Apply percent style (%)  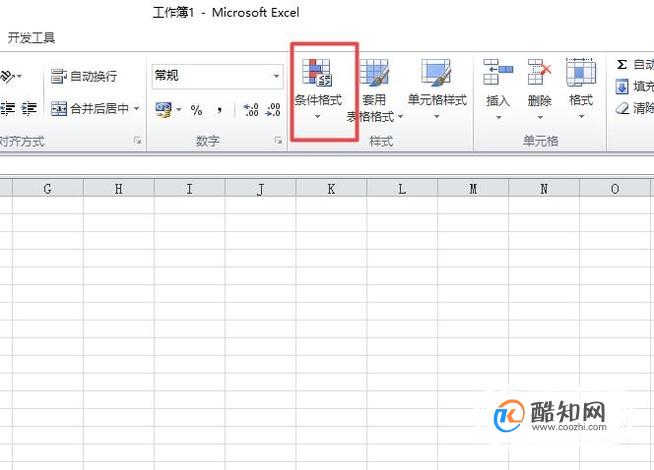click(x=196, y=110)
